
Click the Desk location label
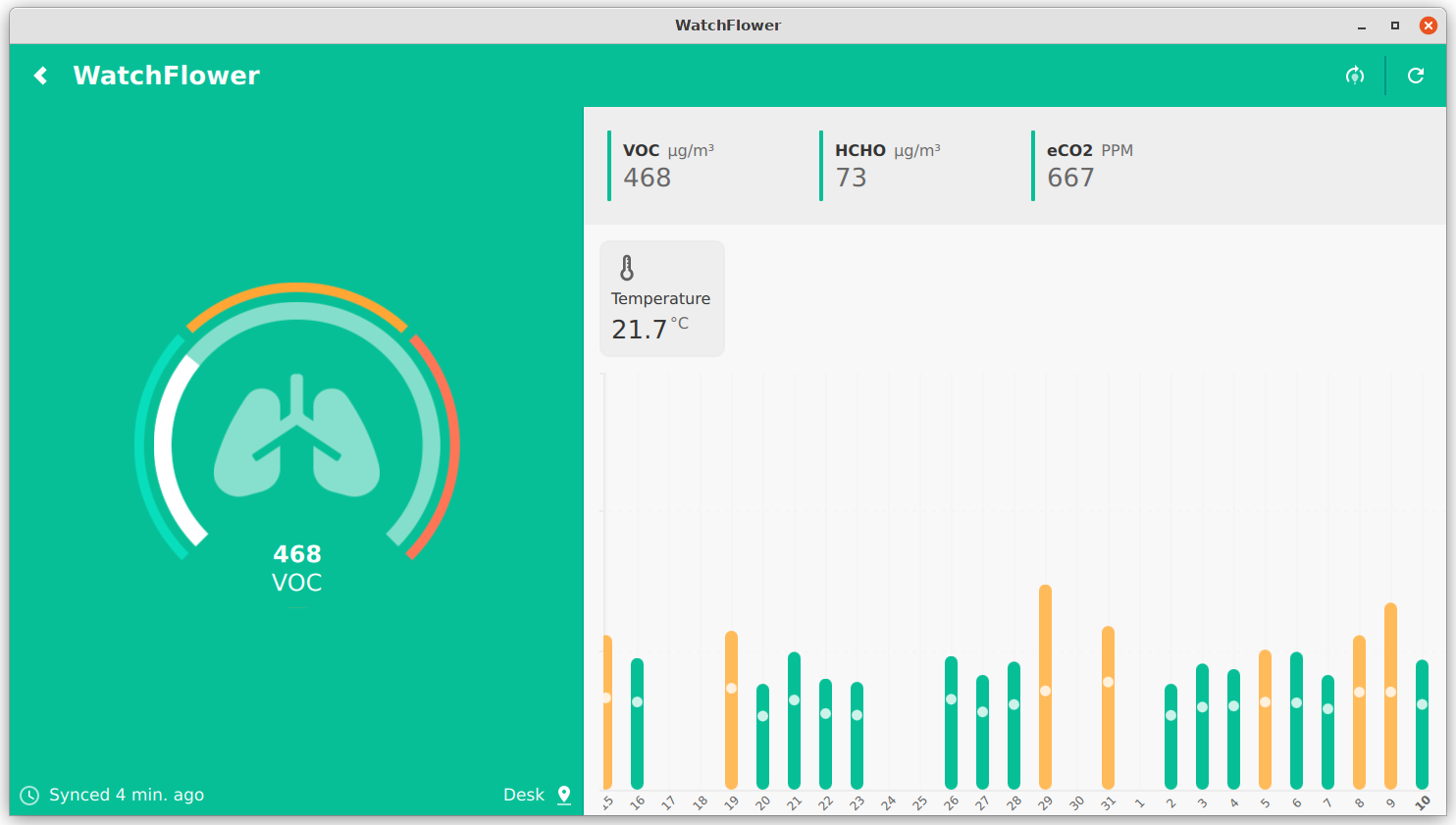pos(524,795)
